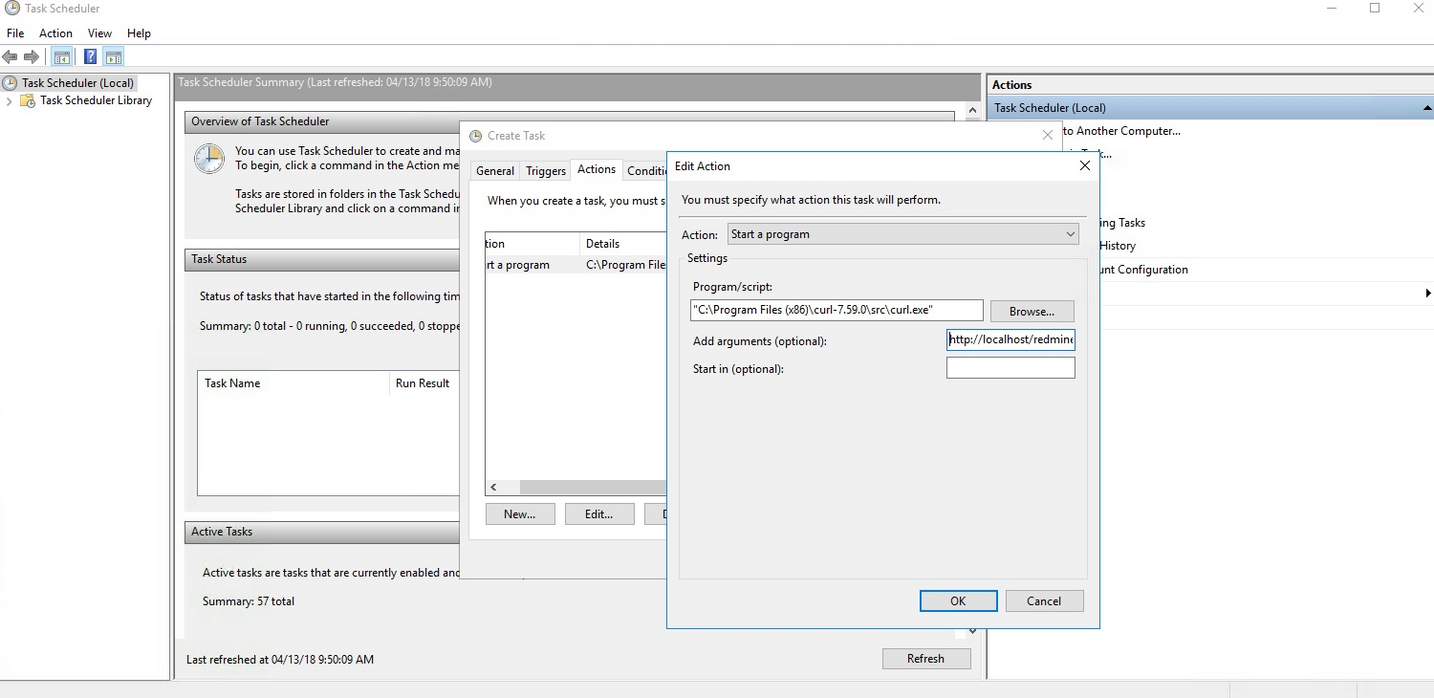This screenshot has width=1434, height=698.
Task: Click the Task Scheduler Library folder icon
Action: pyautogui.click(x=28, y=101)
